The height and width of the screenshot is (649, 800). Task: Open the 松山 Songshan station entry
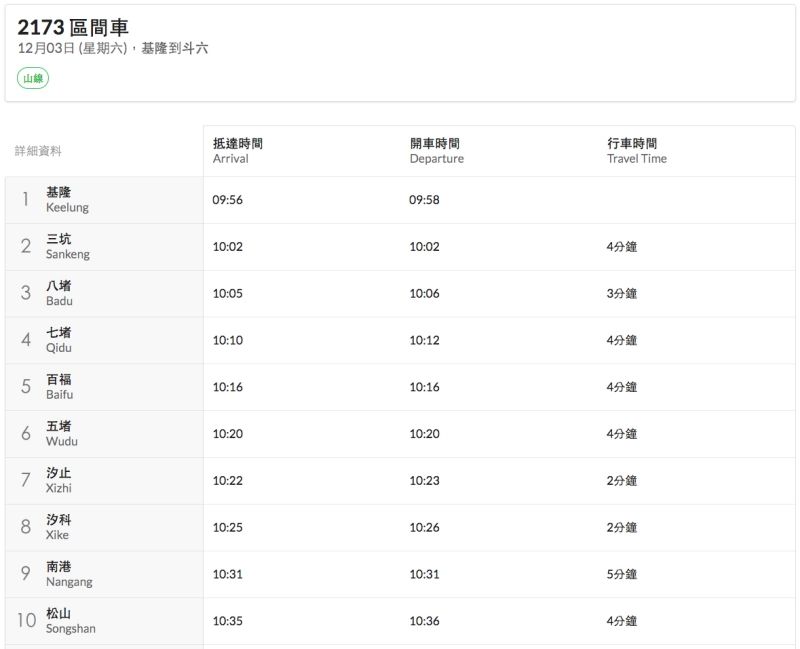coord(70,621)
